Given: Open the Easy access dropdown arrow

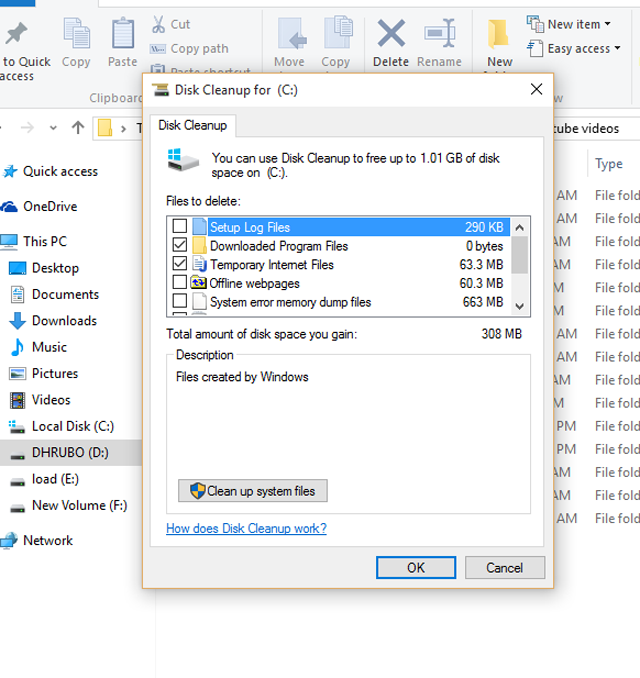Looking at the screenshot, I should tap(617, 48).
